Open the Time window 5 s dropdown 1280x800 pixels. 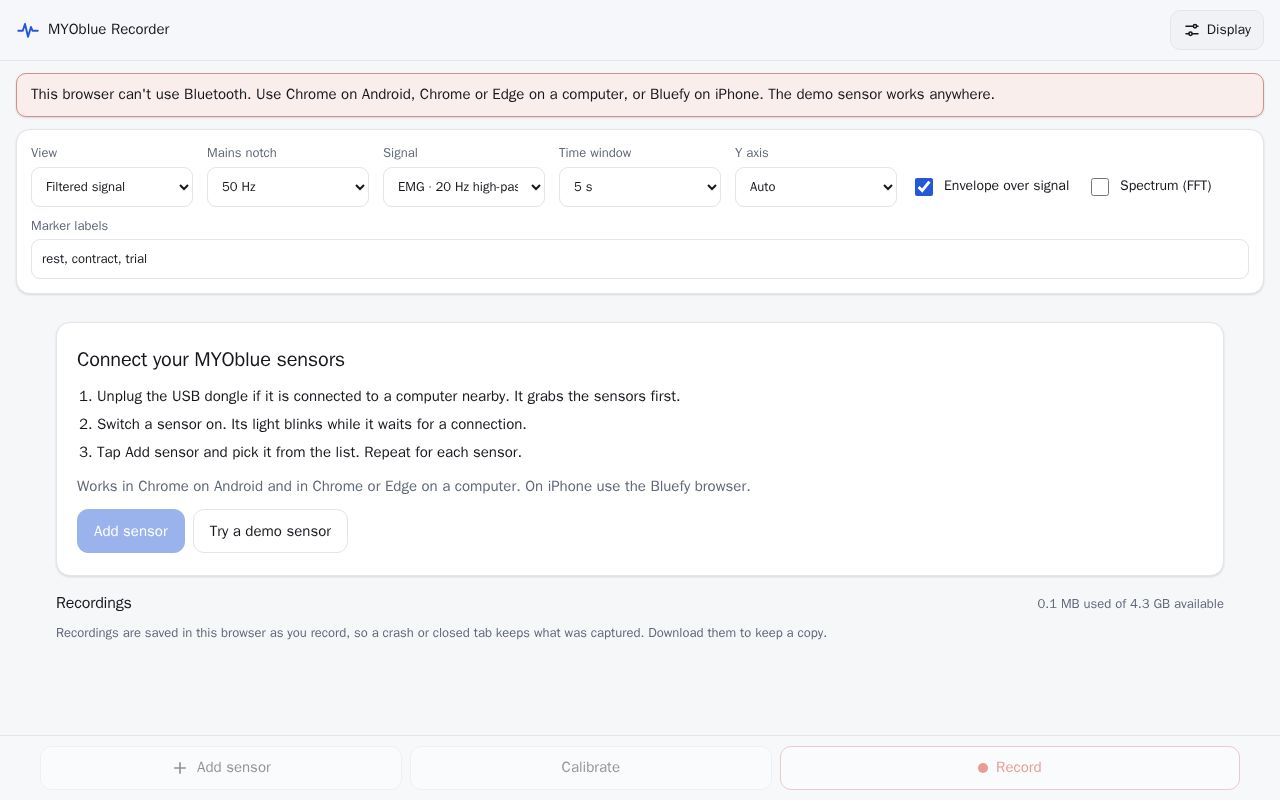(640, 187)
